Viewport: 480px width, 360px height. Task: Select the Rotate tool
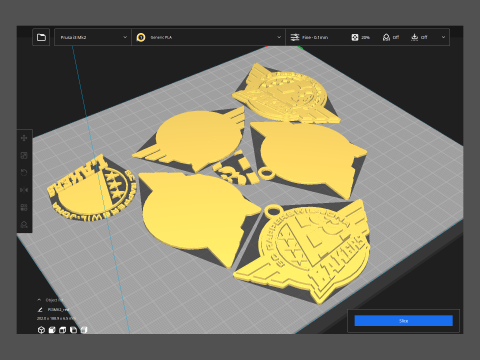(24, 173)
